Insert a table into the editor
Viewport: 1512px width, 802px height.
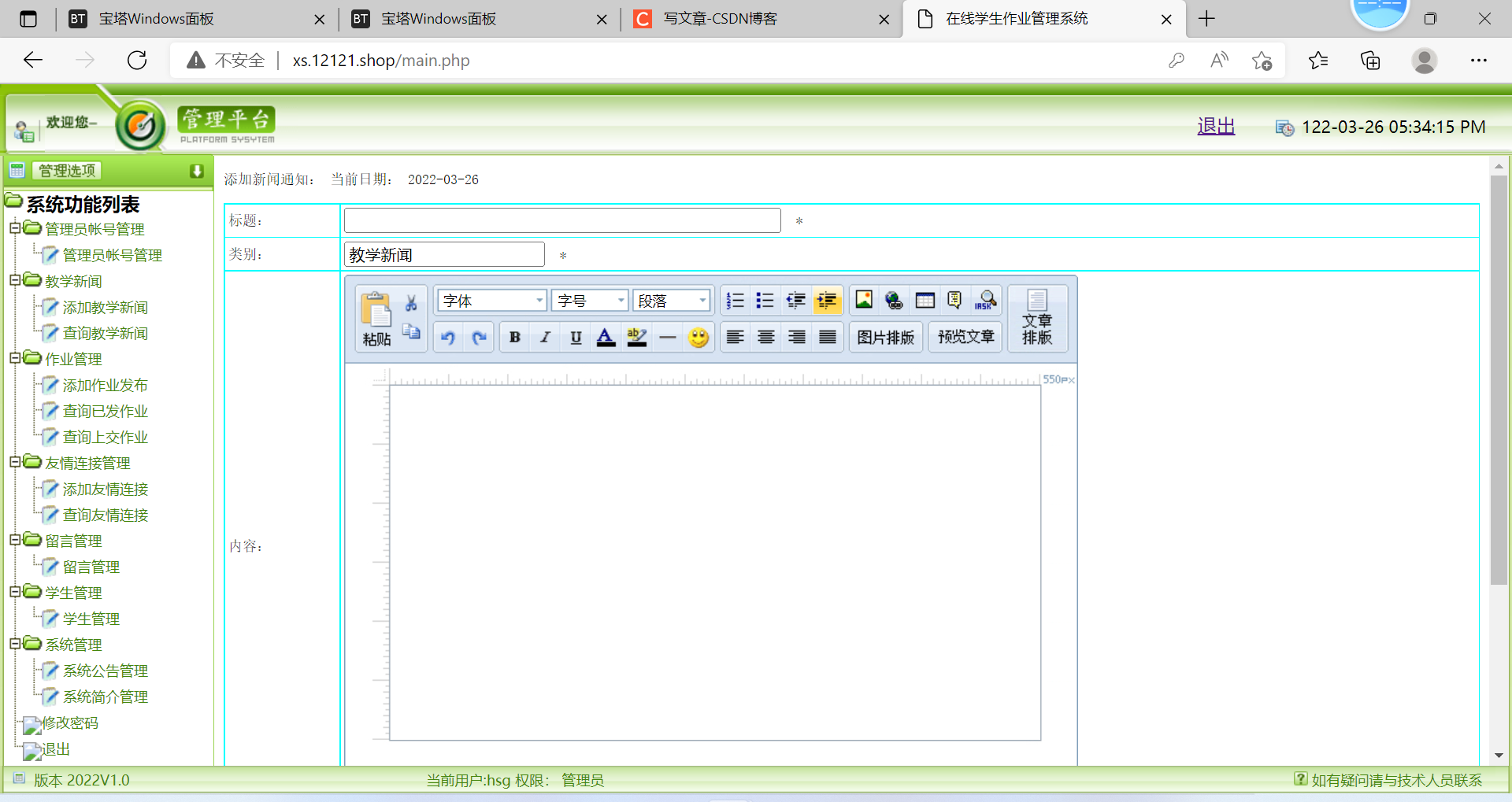[x=925, y=300]
